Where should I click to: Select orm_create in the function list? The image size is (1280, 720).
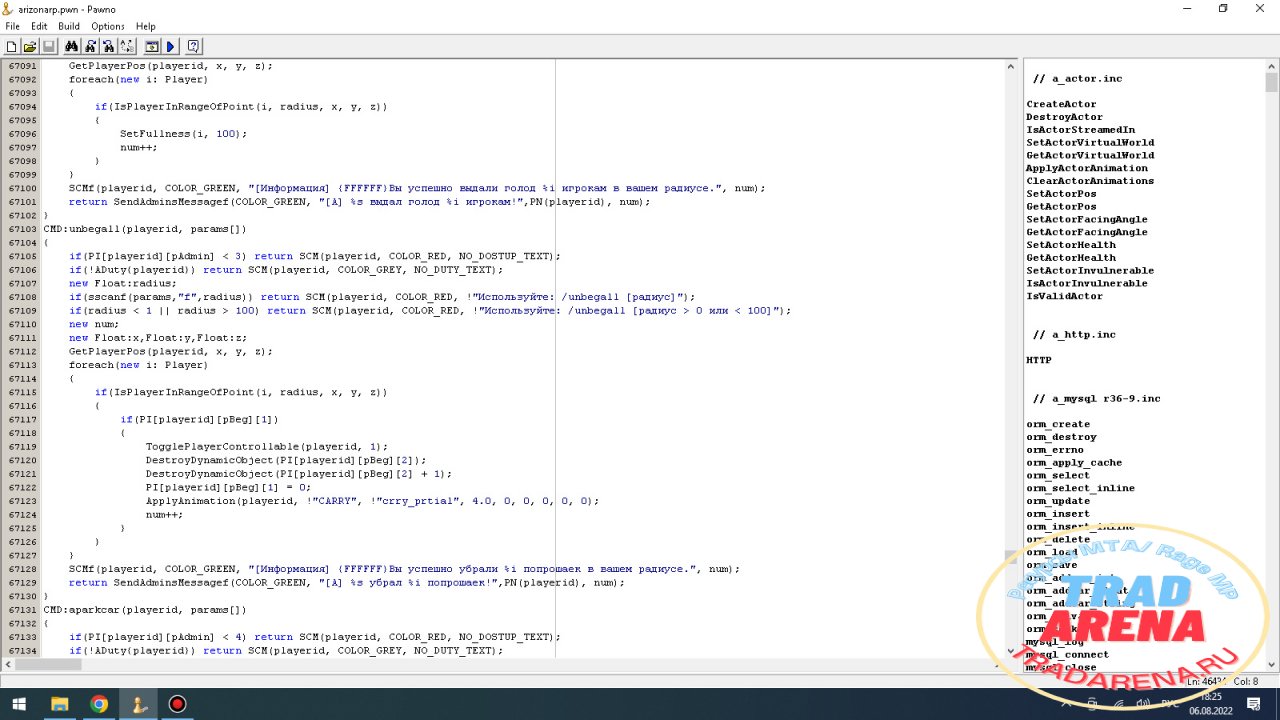tap(1058, 424)
